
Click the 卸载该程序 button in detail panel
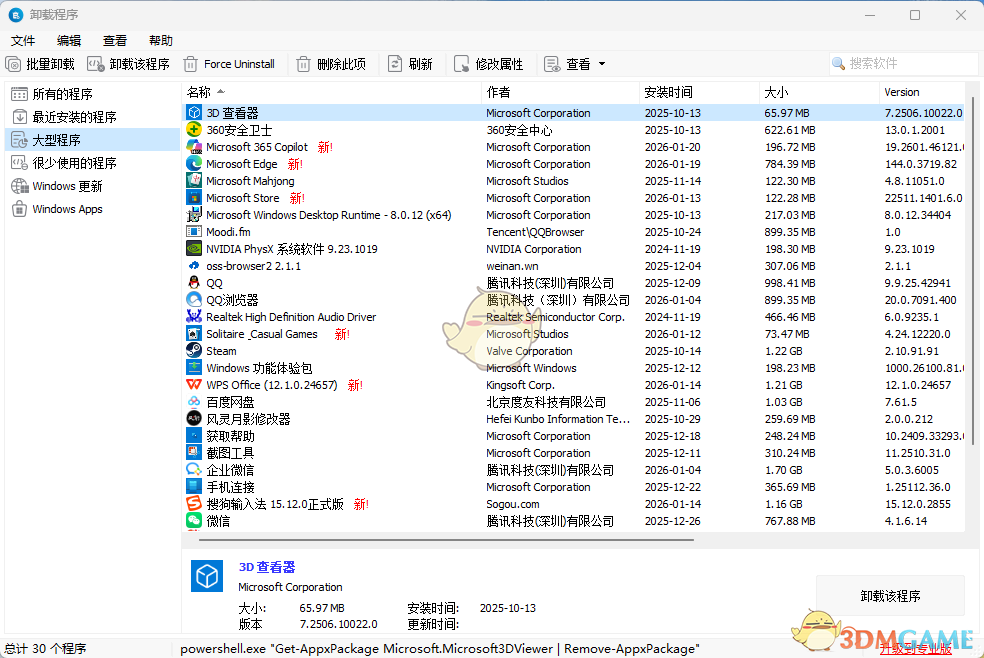tap(889, 595)
